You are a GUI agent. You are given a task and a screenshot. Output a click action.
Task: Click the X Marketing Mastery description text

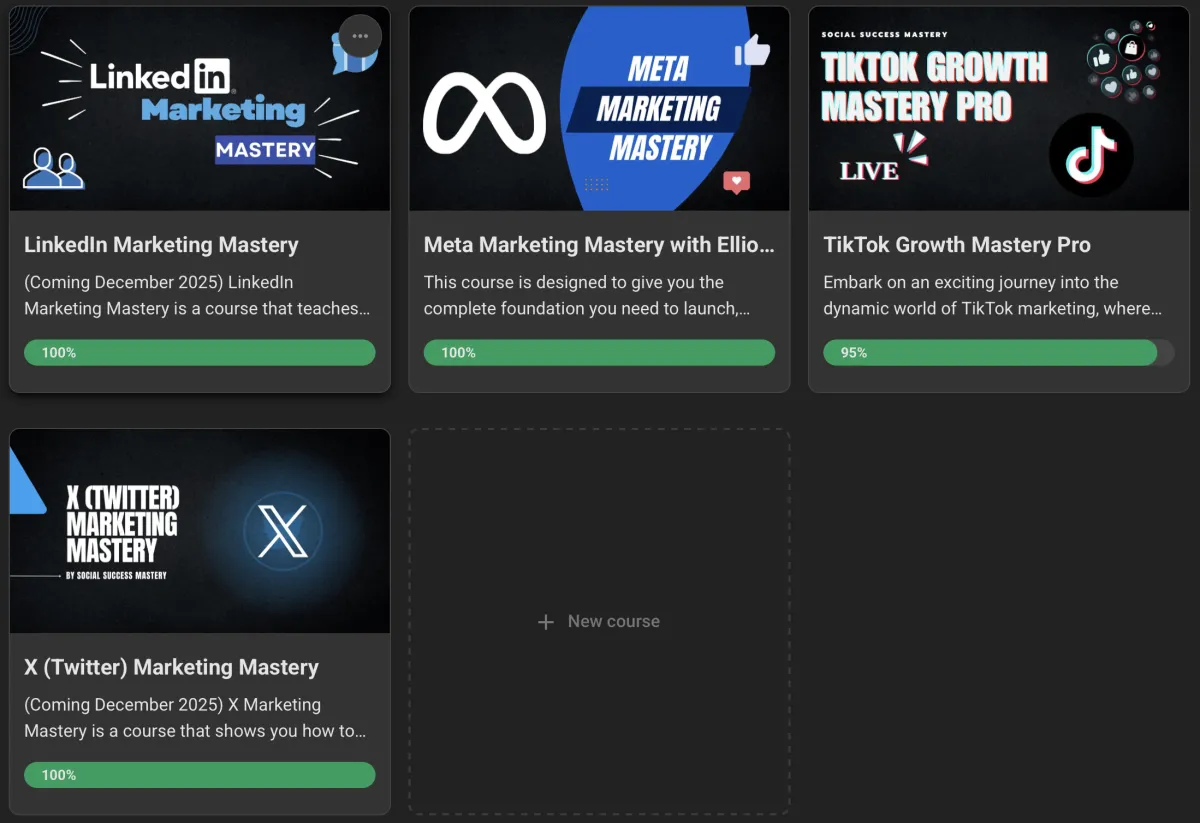[195, 718]
